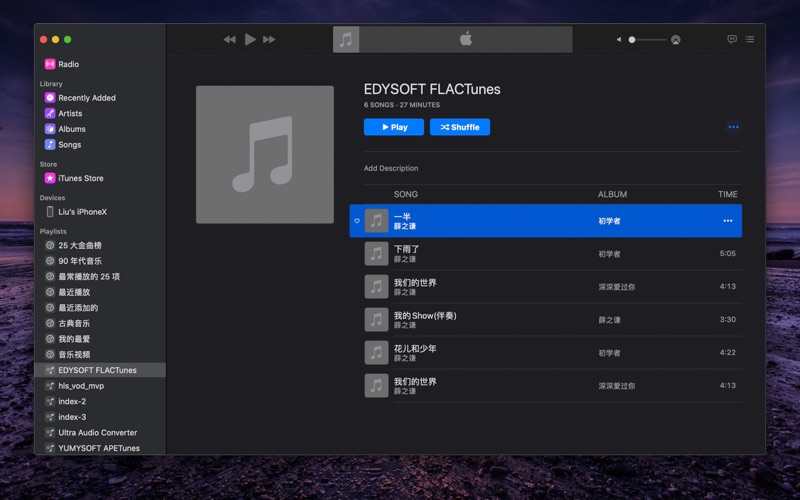Open the YUMYSOFT APETunes playlist
Image resolution: width=800 pixels, height=500 pixels.
[100, 448]
